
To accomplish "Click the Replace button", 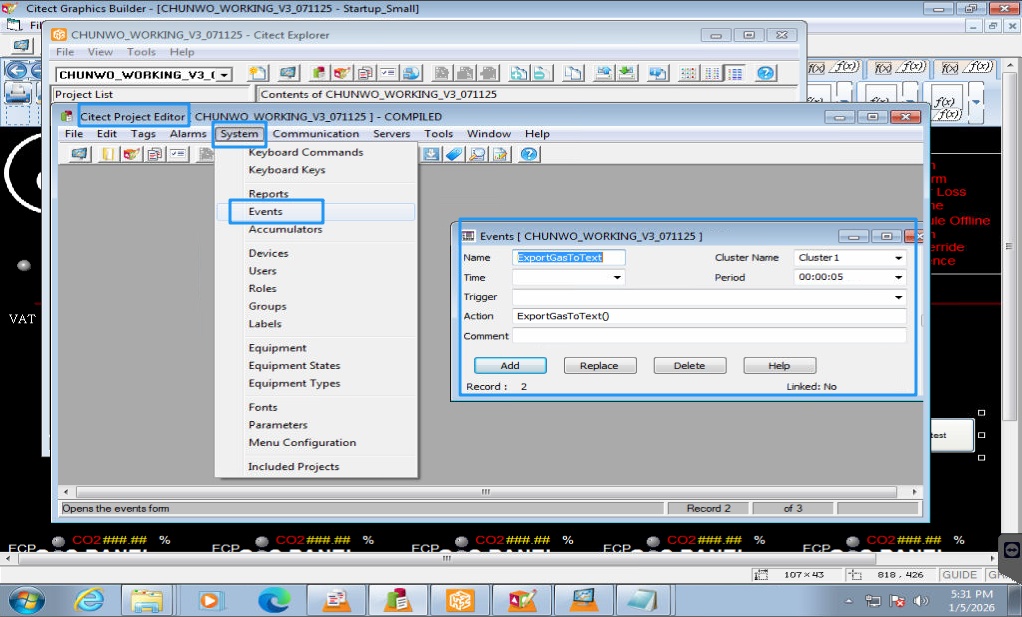I will click(599, 366).
